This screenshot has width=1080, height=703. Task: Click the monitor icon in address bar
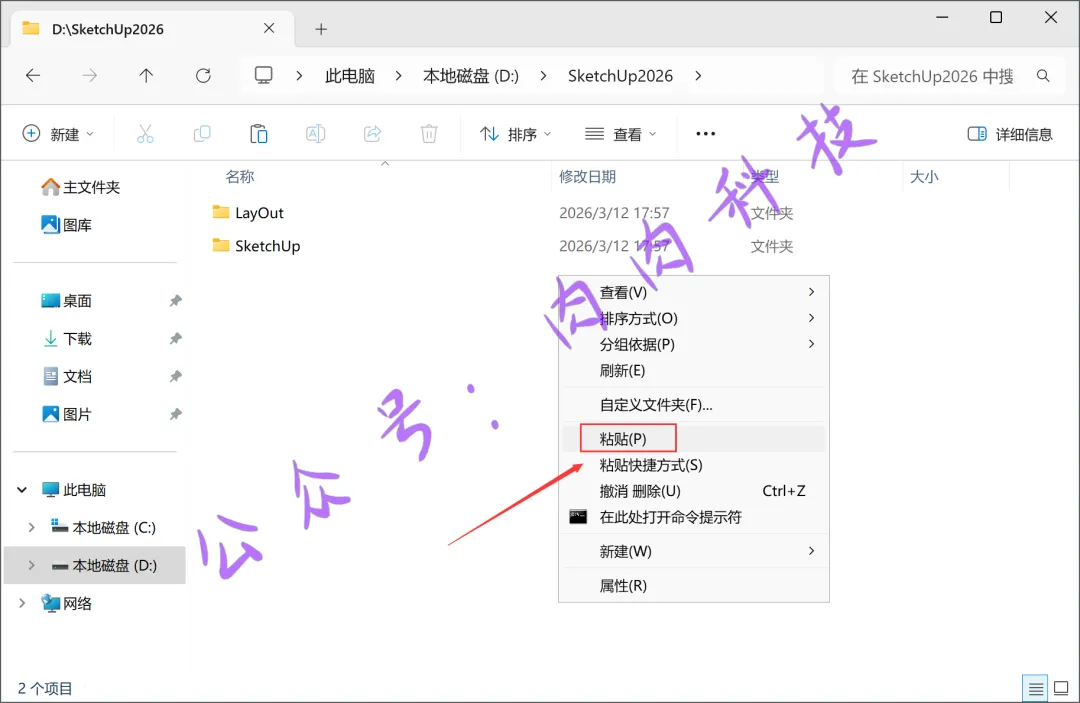click(264, 75)
